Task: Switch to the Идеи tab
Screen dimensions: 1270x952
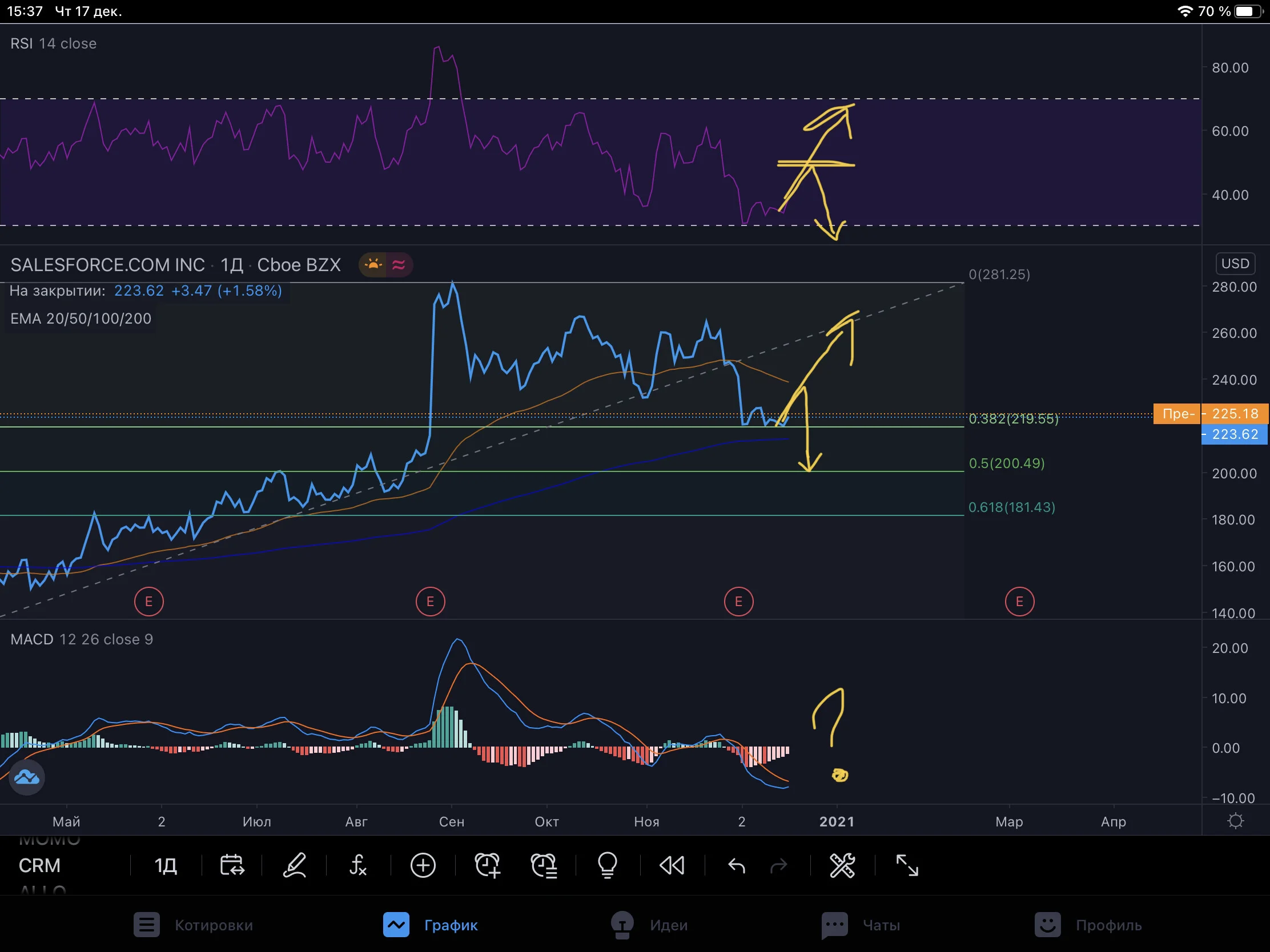Action: (649, 925)
